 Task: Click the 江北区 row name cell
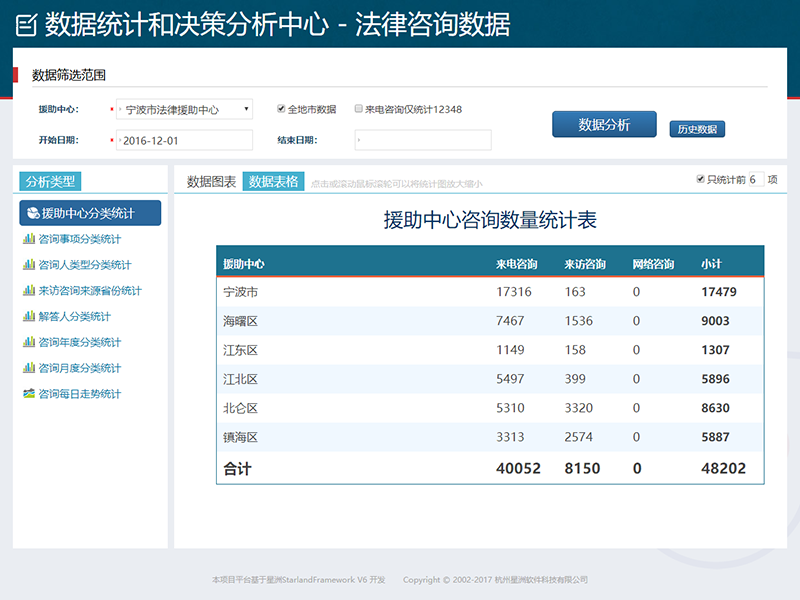(x=240, y=379)
